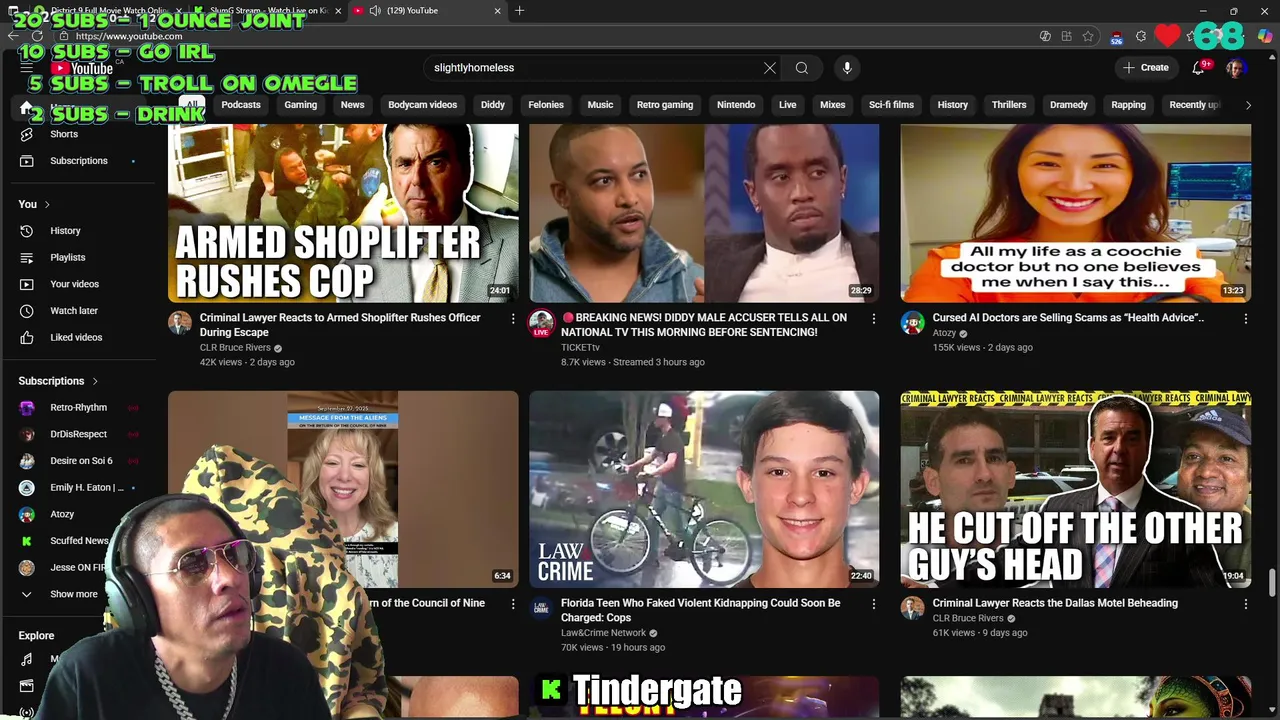Select the News chip
The width and height of the screenshot is (1280, 720).
pos(352,105)
